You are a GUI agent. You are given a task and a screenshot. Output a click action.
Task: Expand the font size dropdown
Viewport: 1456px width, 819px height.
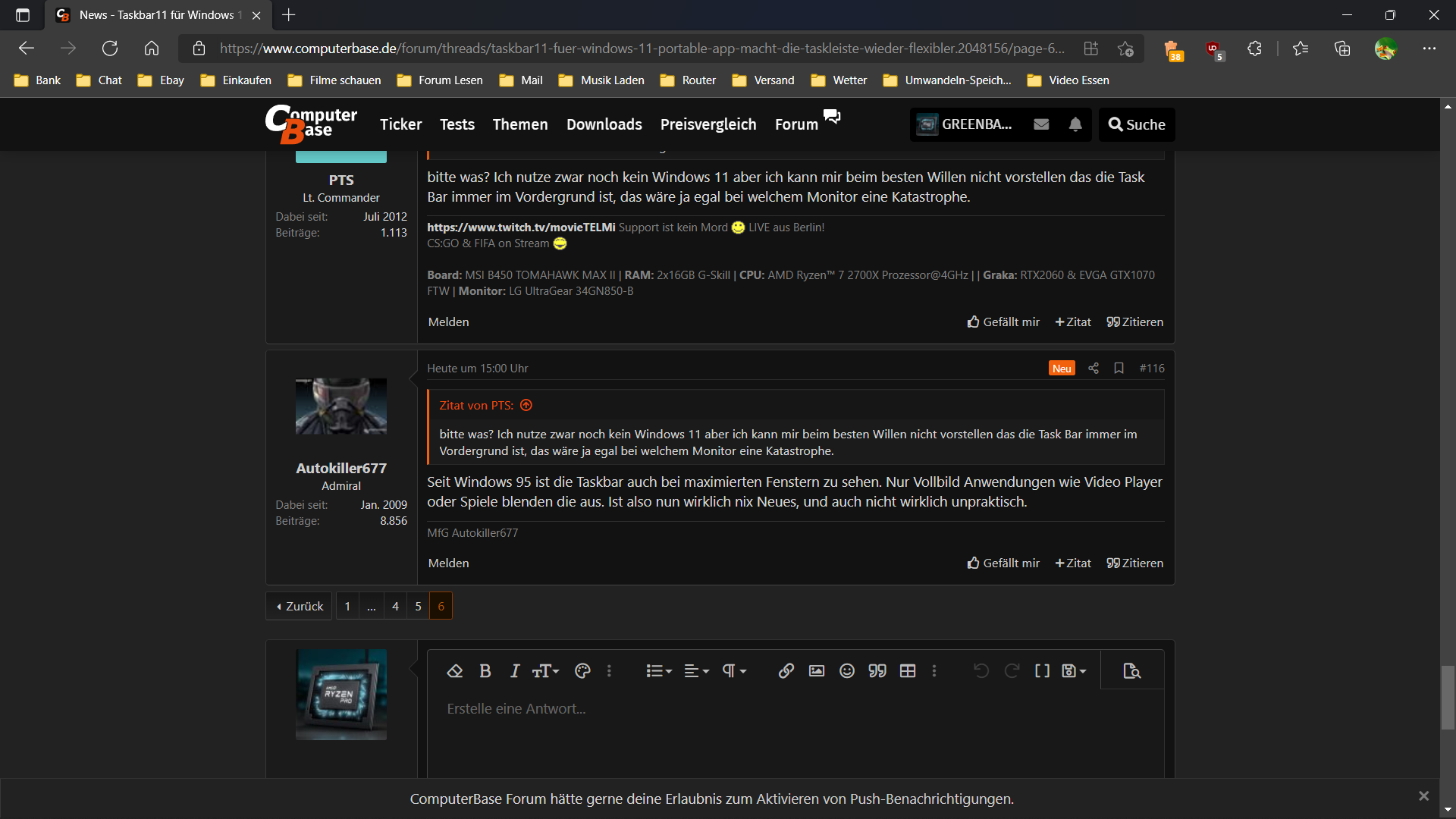click(x=545, y=671)
